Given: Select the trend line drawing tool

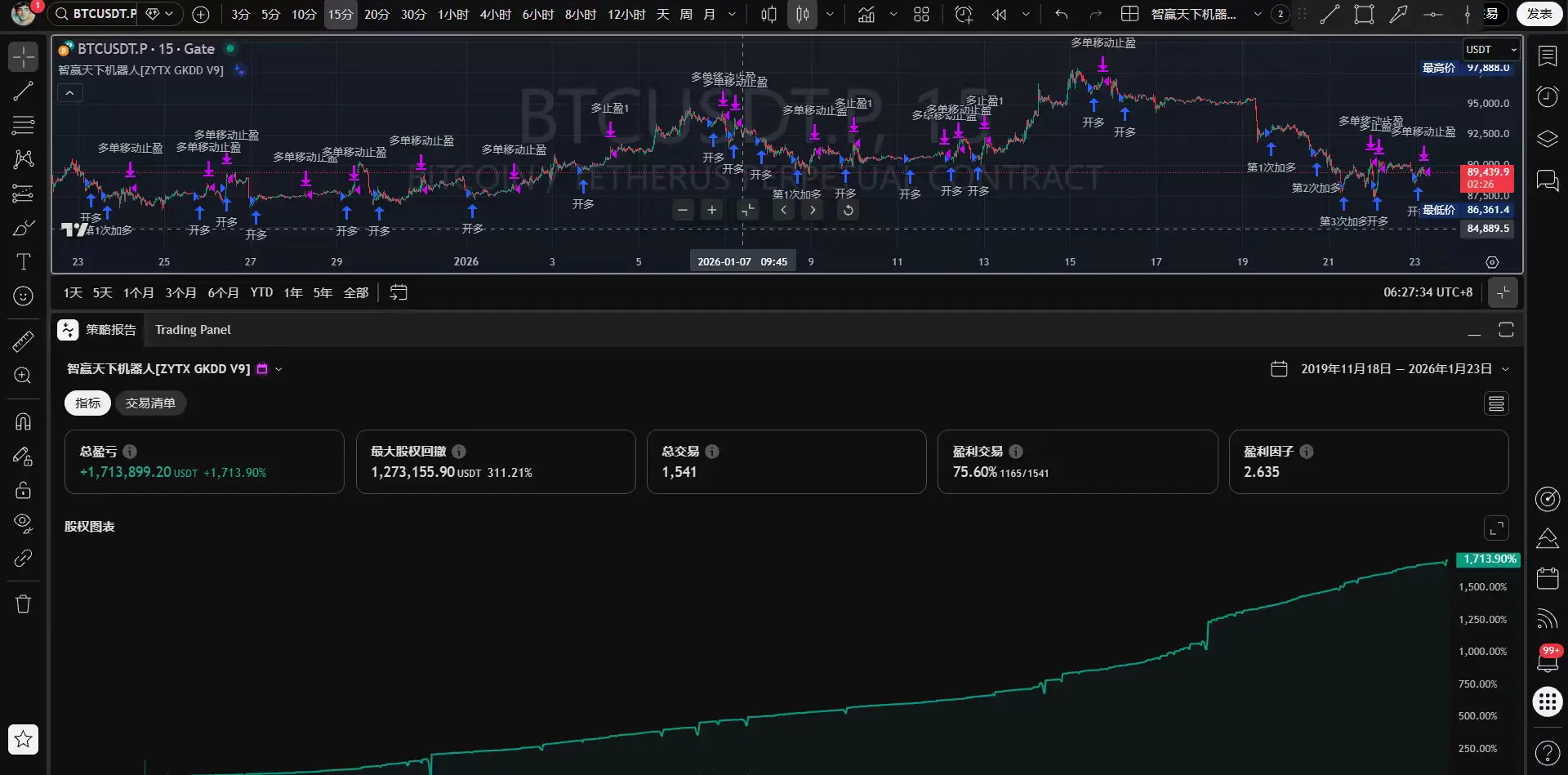Looking at the screenshot, I should pos(23,91).
